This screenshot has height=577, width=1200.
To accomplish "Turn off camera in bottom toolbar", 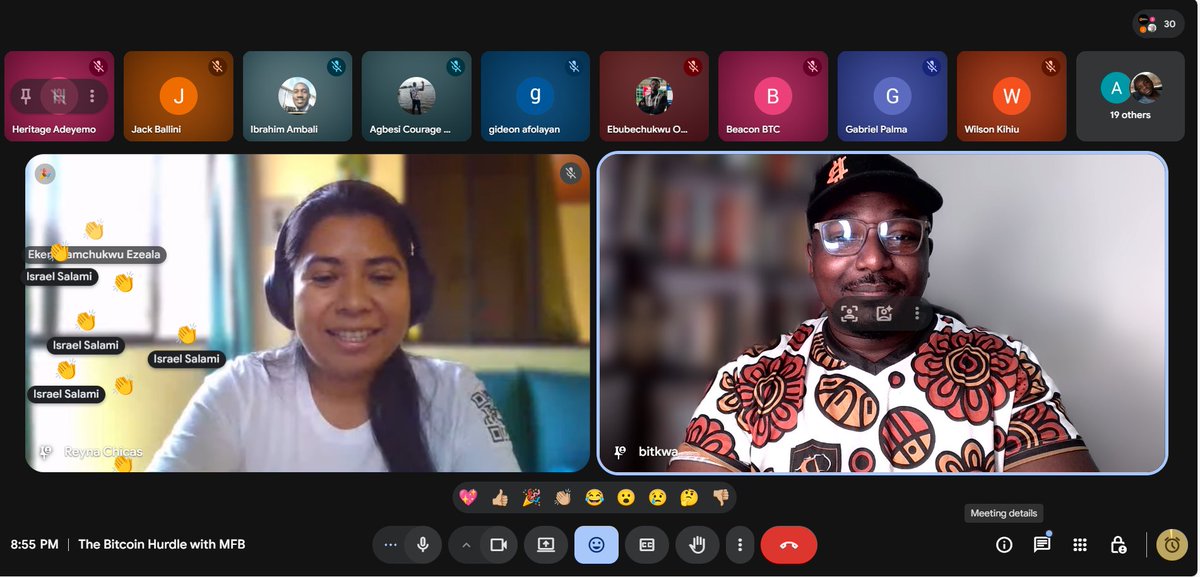I will point(498,545).
